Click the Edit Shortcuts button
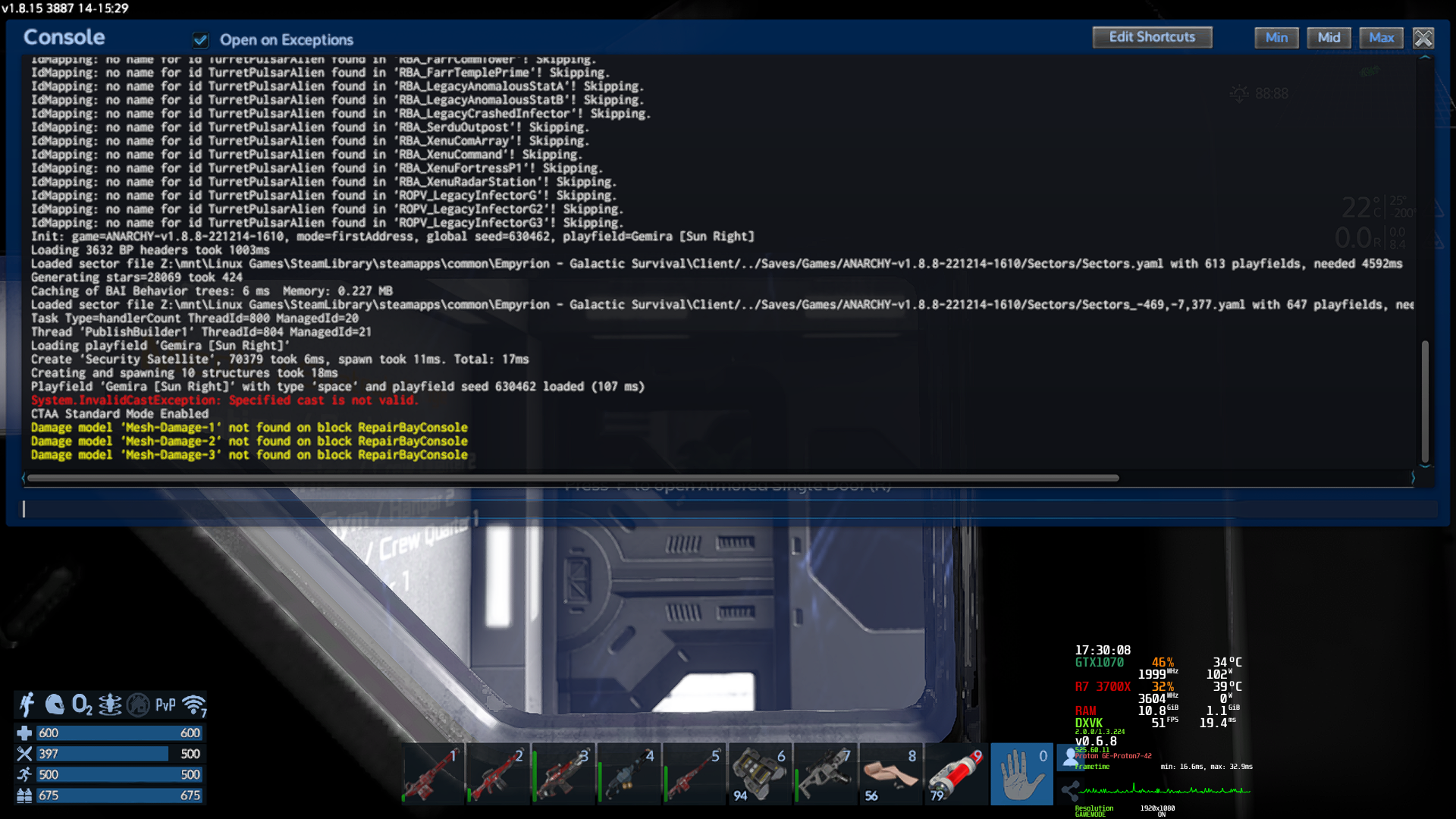The width and height of the screenshot is (1456, 819). (x=1152, y=37)
